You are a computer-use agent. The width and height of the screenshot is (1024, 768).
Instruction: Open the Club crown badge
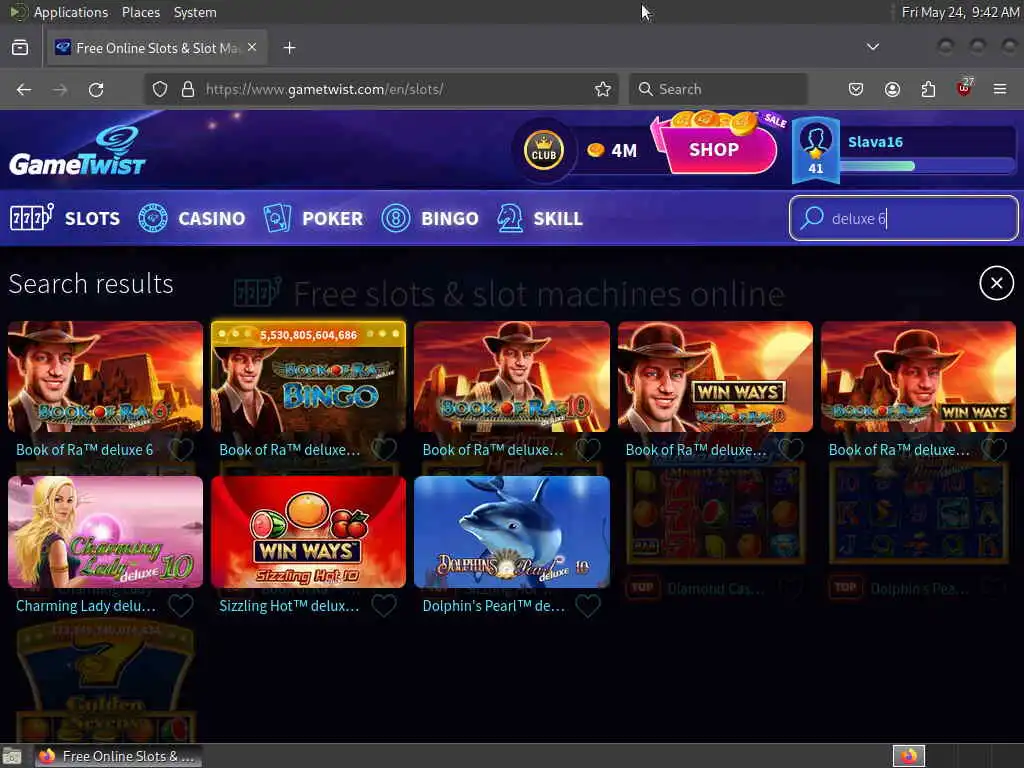click(x=543, y=150)
